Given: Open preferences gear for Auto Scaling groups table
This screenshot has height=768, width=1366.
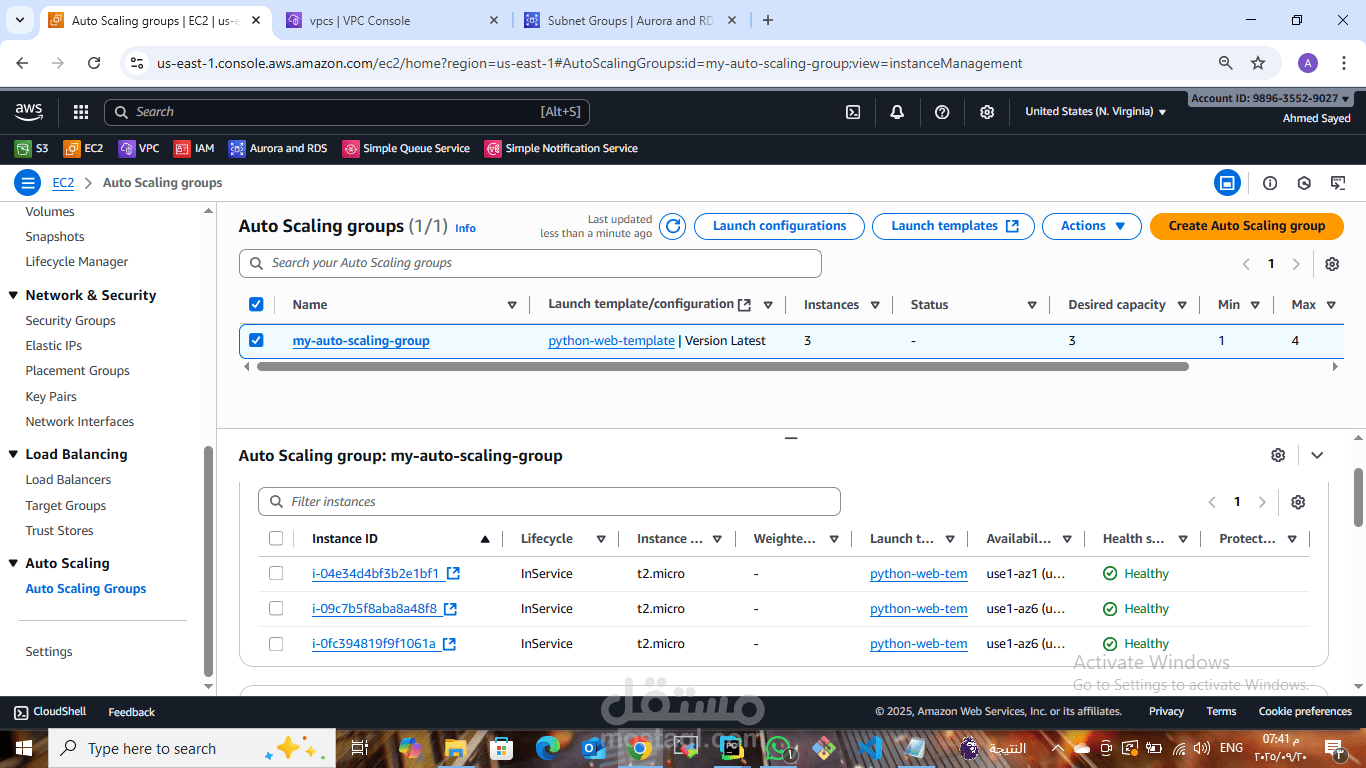Looking at the screenshot, I should point(1332,264).
